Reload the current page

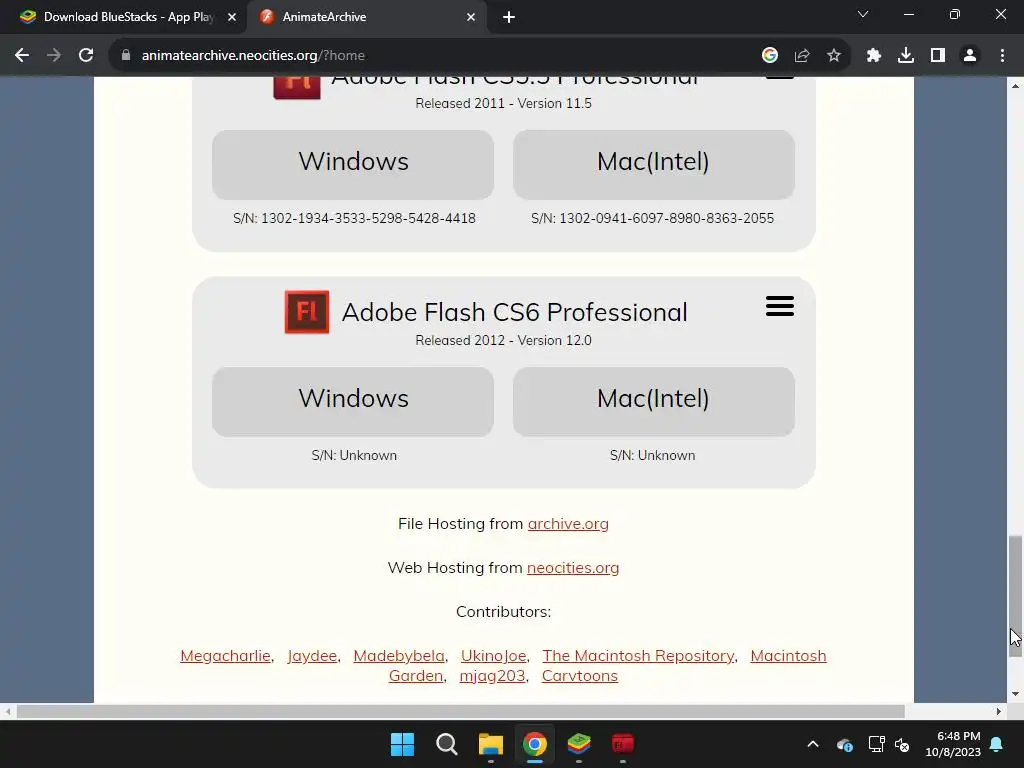[x=86, y=56]
